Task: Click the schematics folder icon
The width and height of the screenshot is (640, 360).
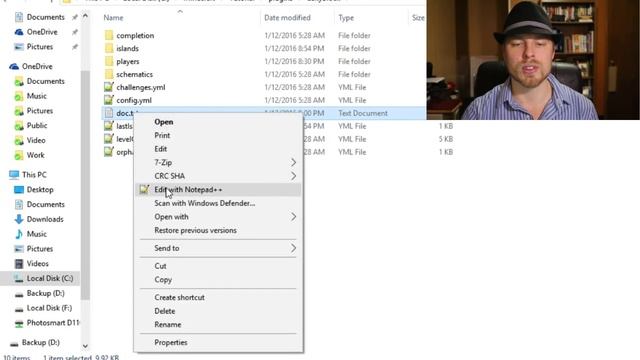Action: point(109,74)
